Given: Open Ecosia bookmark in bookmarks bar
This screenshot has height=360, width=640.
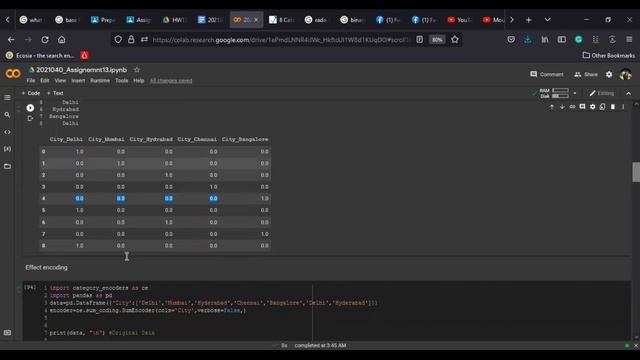Looking at the screenshot, I should (40, 56).
